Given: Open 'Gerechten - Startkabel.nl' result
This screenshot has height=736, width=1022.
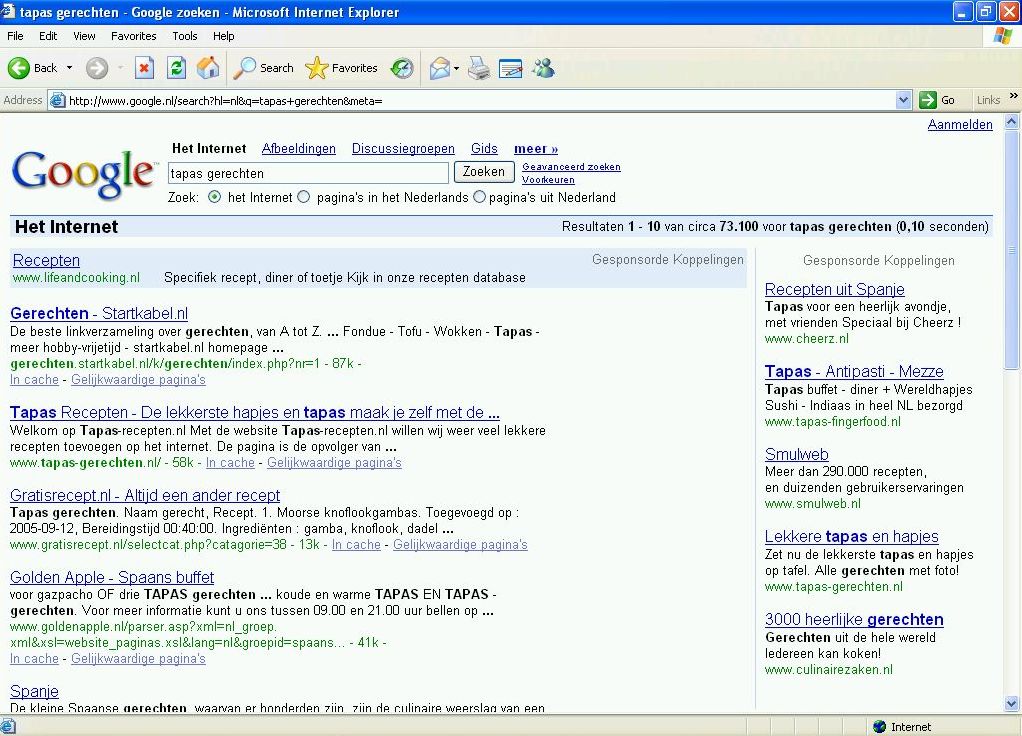Looking at the screenshot, I should click(99, 314).
